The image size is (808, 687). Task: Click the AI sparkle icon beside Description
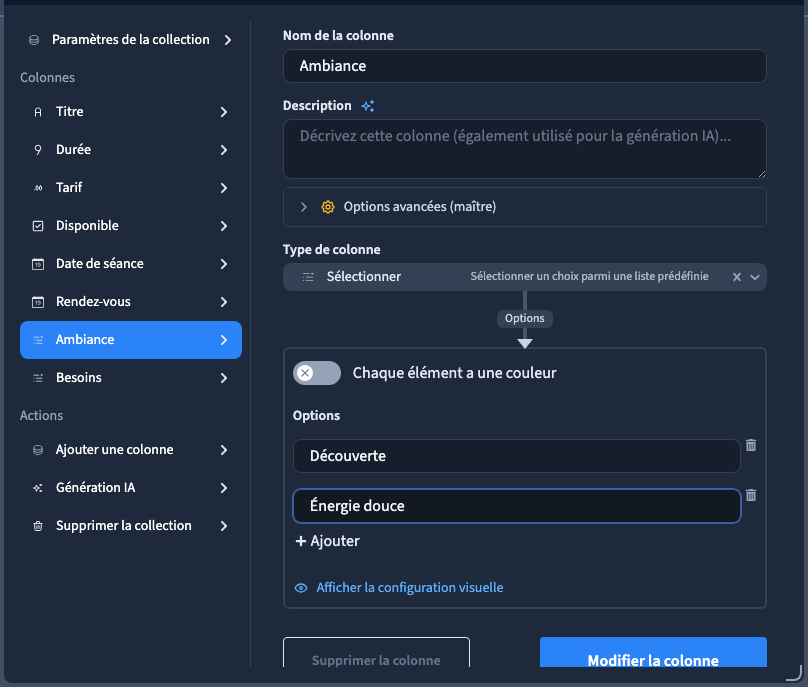pyautogui.click(x=368, y=106)
